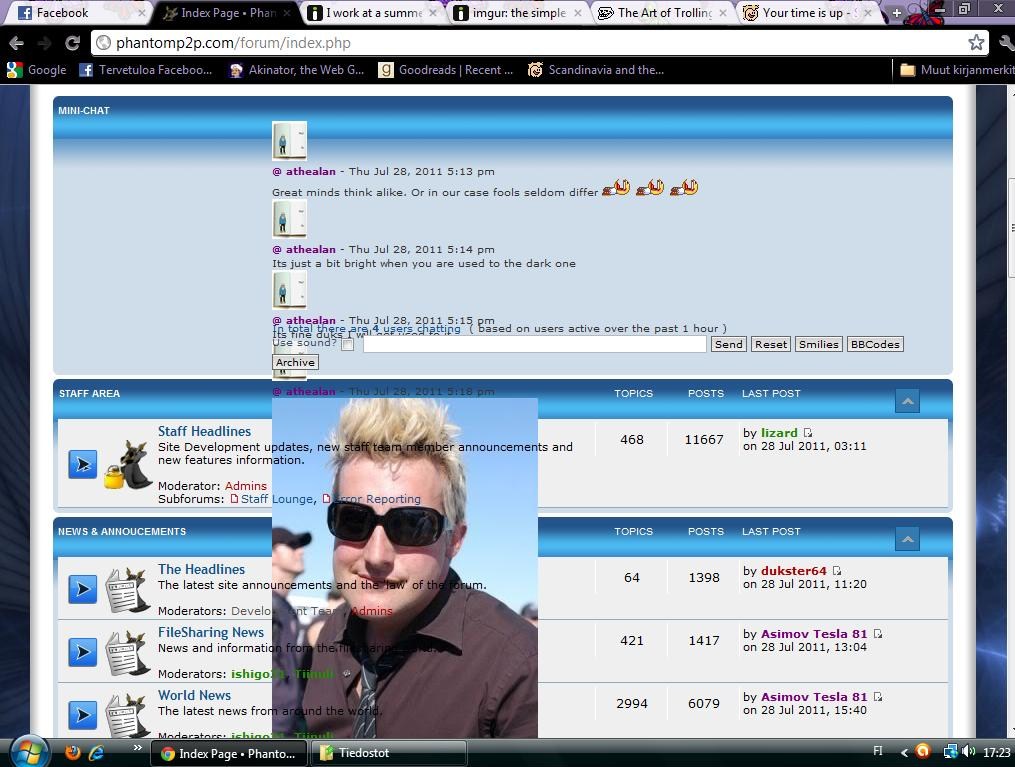Open the Staff Headlines forum status icon
Screen dimensions: 1015x767
tap(83, 464)
